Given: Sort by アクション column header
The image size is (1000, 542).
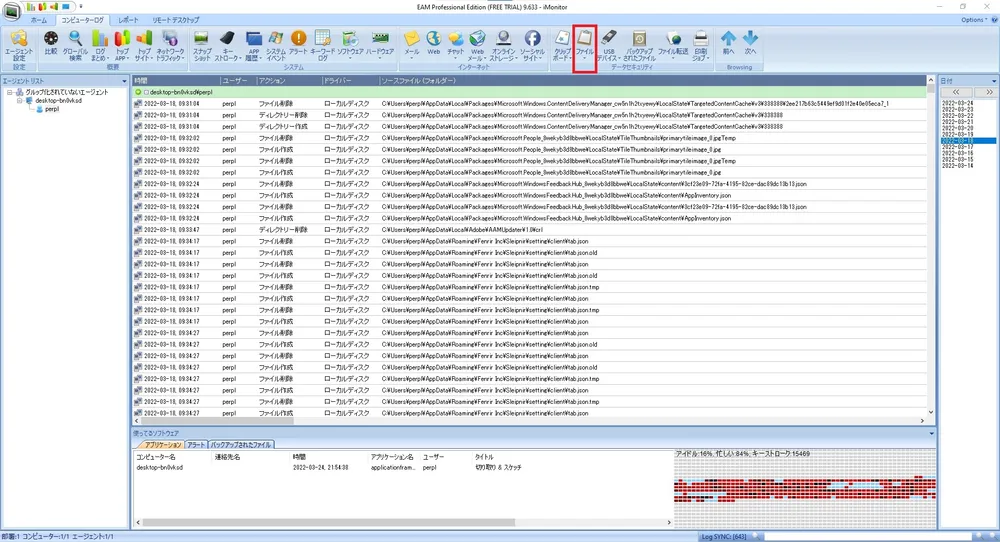Looking at the screenshot, I should (x=288, y=81).
